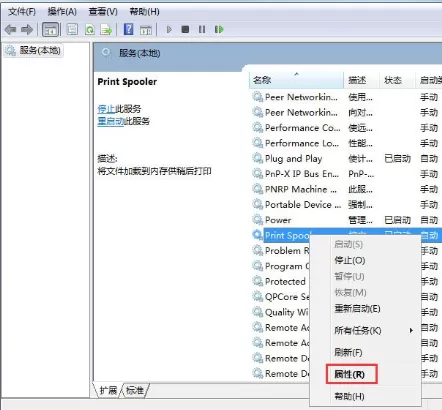Sort by the 名称 column header
The height and width of the screenshot is (410, 442).
tap(296, 80)
